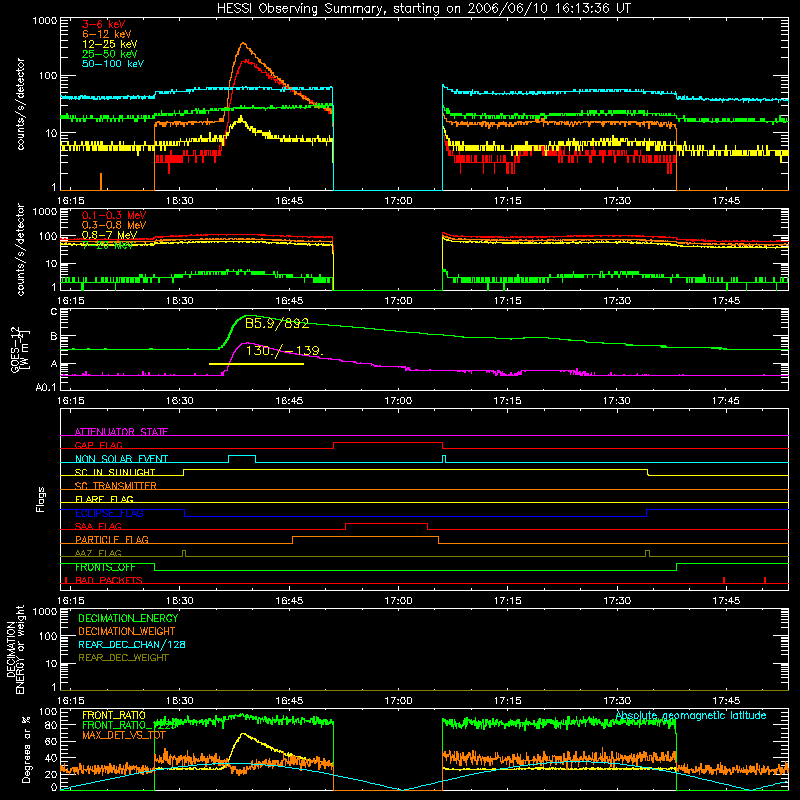This screenshot has width=800, height=800.
Task: Select the 0.1-0.3 MeV legend label
Action: click(114, 215)
